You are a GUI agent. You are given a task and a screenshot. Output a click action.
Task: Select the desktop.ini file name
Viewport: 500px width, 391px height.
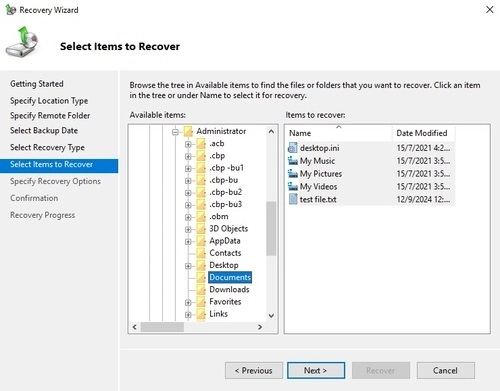click(x=319, y=148)
